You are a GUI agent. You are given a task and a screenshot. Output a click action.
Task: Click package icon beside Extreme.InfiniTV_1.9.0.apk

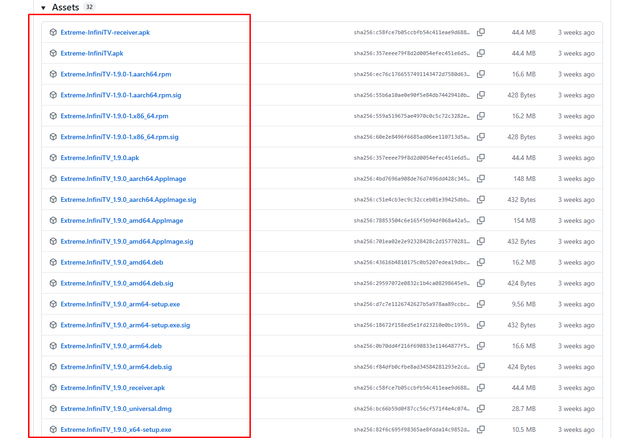[53, 158]
